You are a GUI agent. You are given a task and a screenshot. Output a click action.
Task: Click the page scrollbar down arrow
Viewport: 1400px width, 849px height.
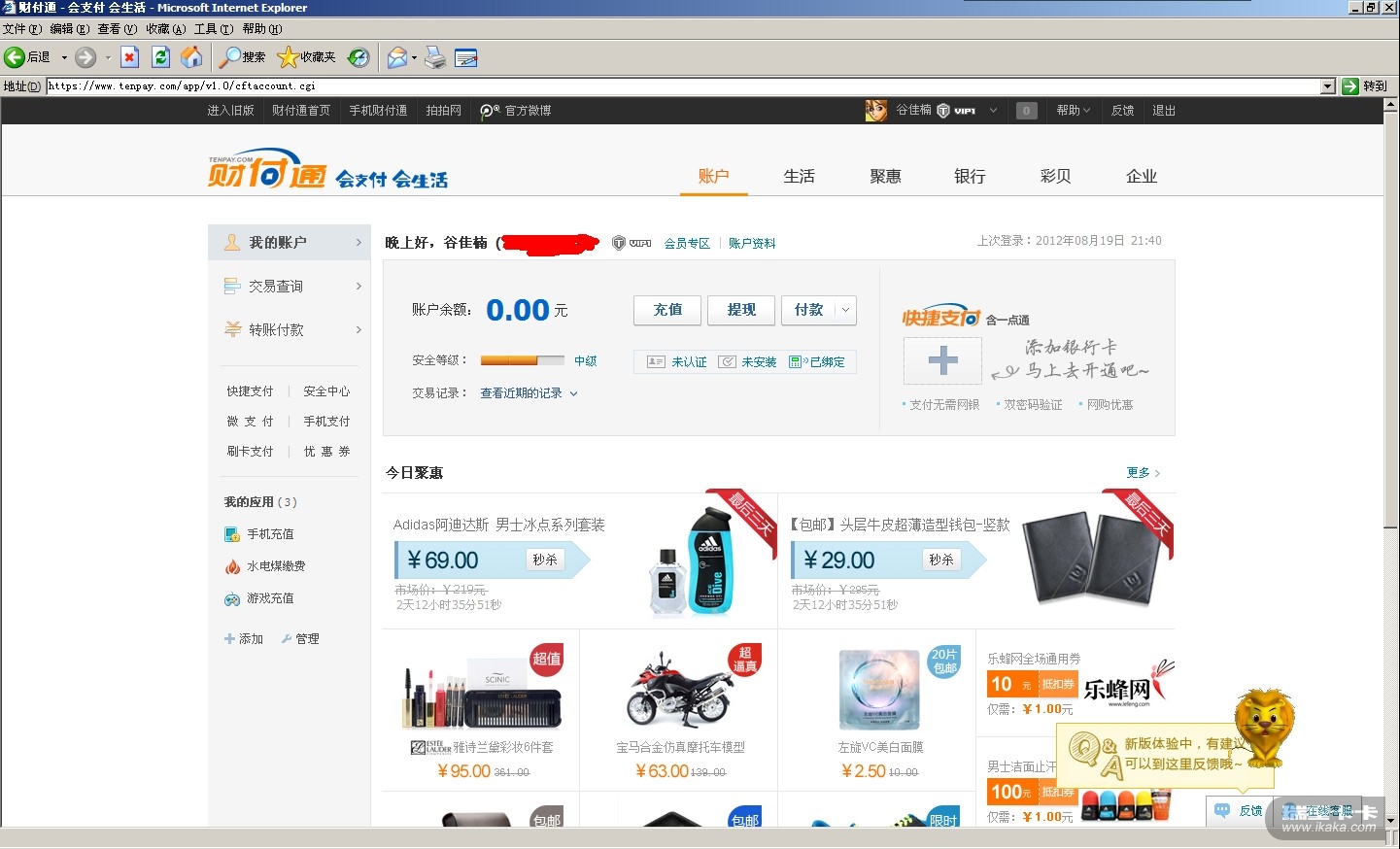tap(1391, 820)
